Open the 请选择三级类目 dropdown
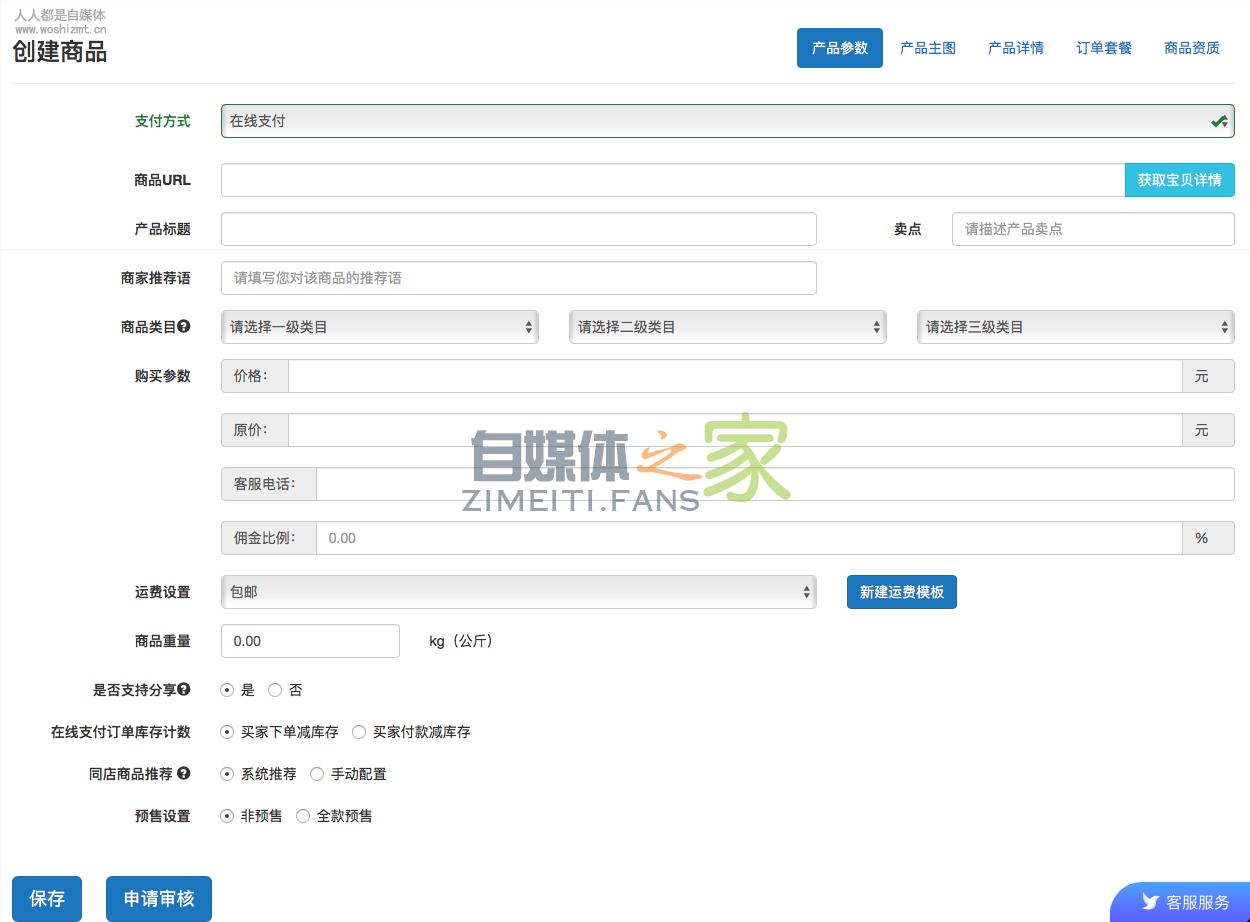Image resolution: width=1250 pixels, height=922 pixels. click(1075, 326)
